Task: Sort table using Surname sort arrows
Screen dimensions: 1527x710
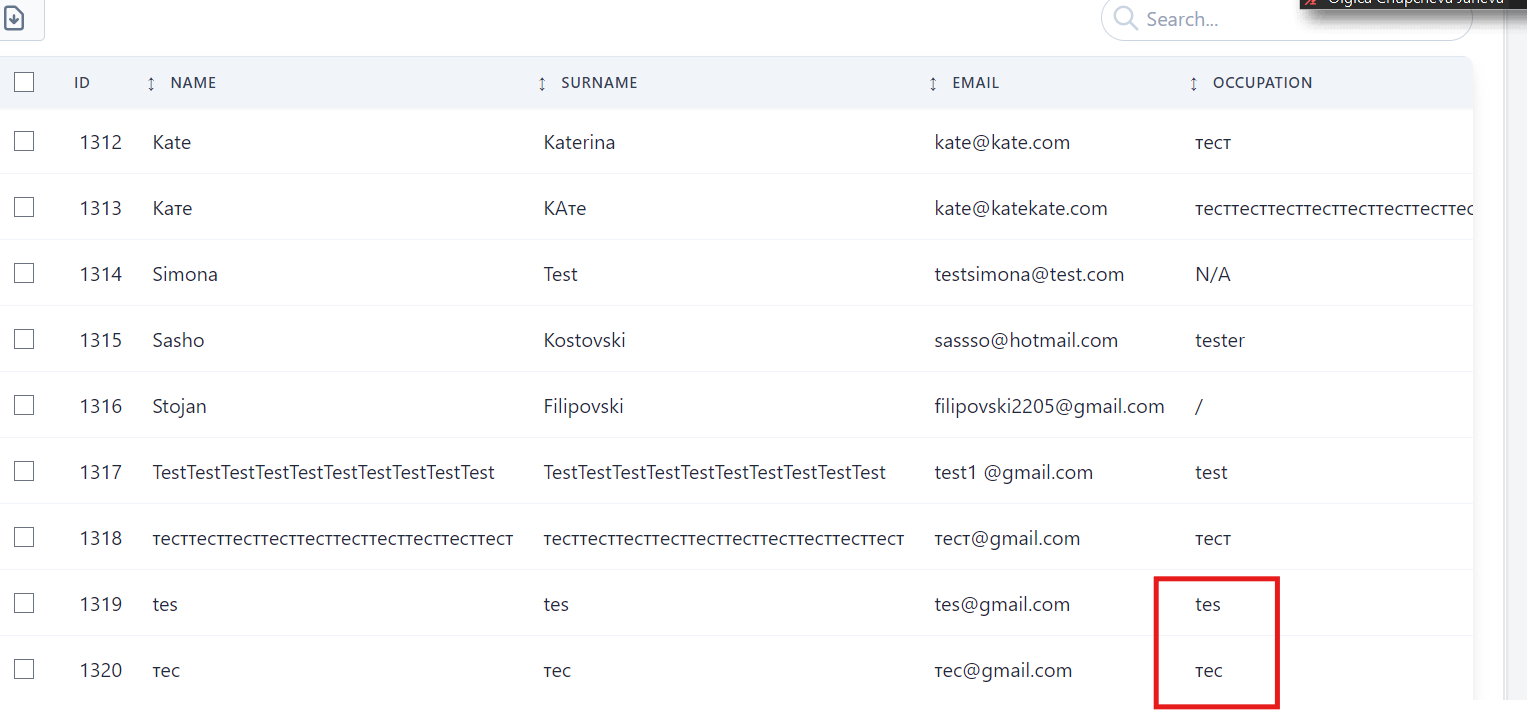Action: (x=542, y=84)
